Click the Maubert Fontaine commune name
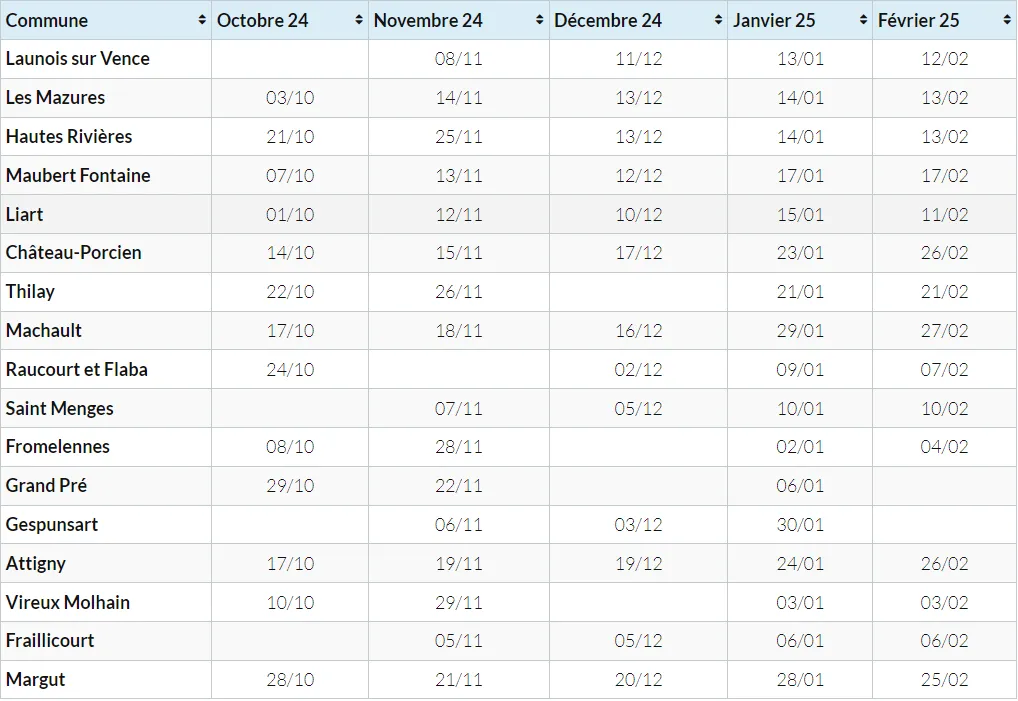Screen dimensions: 1018x701 (78, 176)
